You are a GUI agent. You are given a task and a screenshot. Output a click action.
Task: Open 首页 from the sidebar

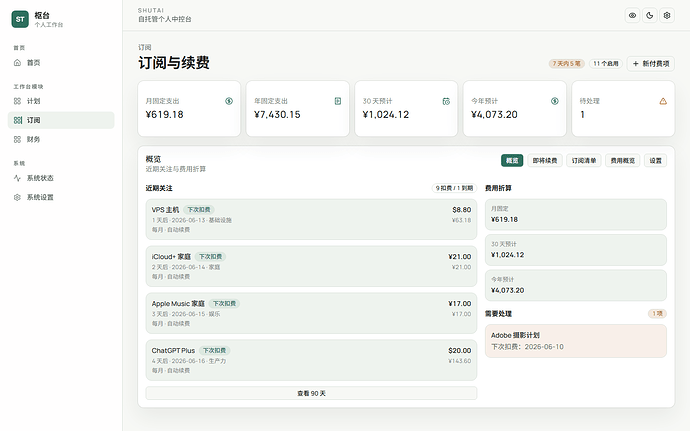(x=61, y=63)
